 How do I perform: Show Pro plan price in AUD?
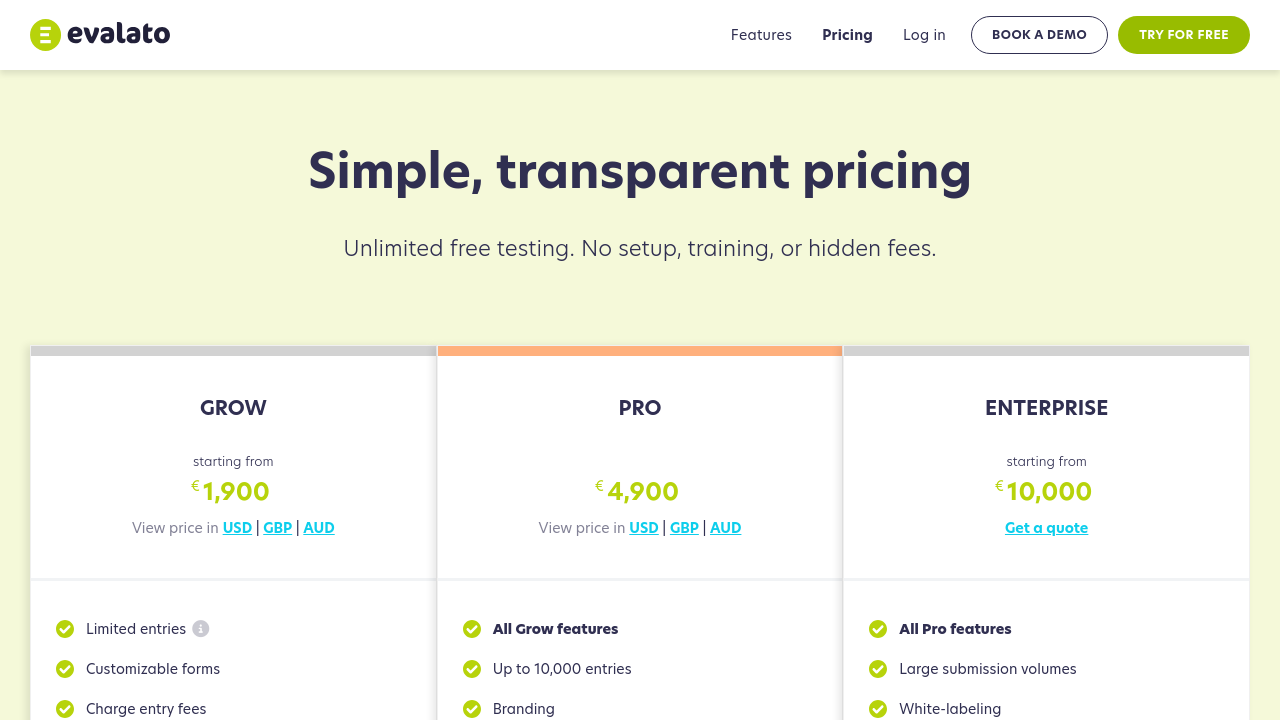[x=726, y=528]
